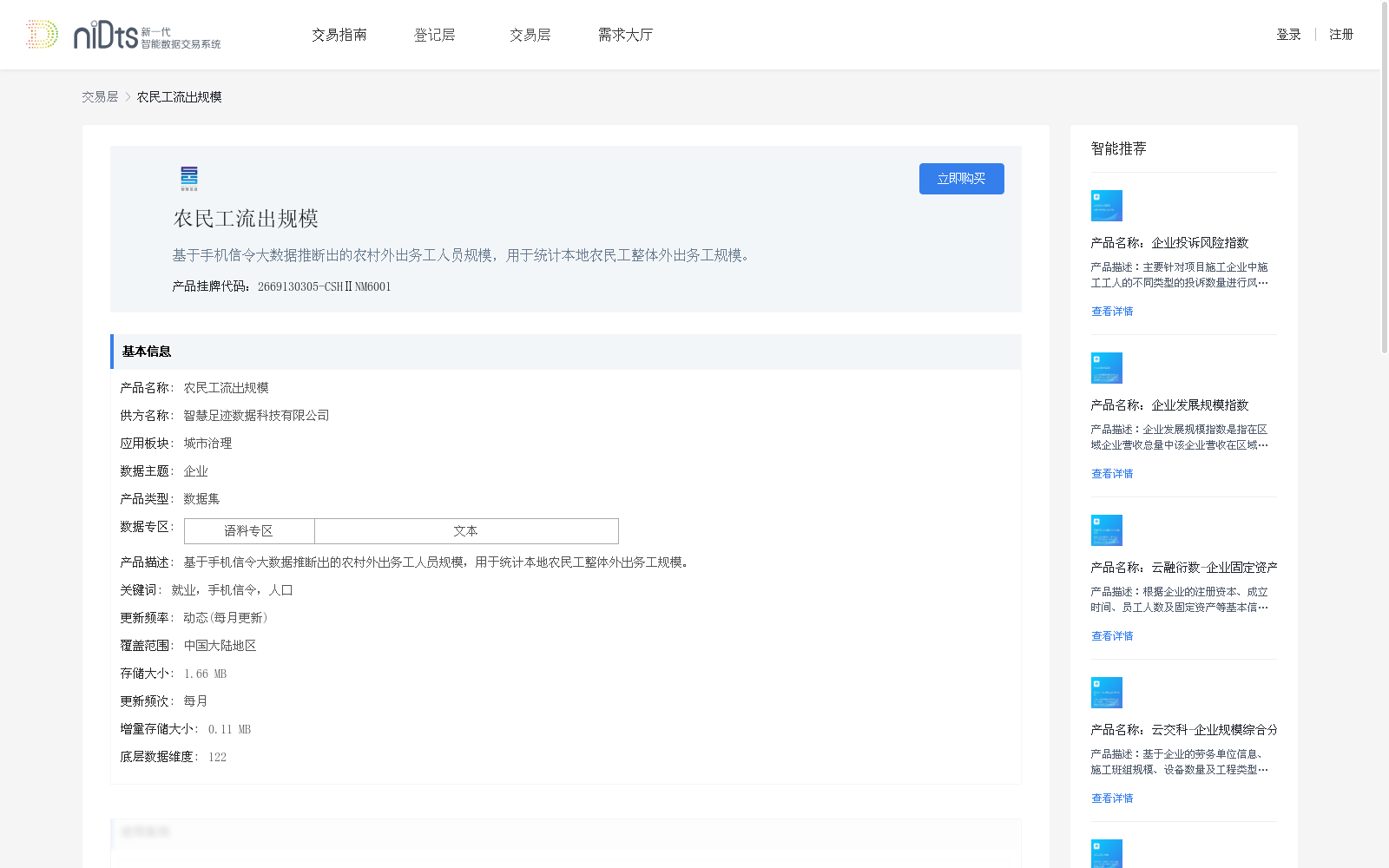Open 查看详情 for 企业发展规模指数
Viewport: 1389px width, 868px height.
pos(1112,474)
